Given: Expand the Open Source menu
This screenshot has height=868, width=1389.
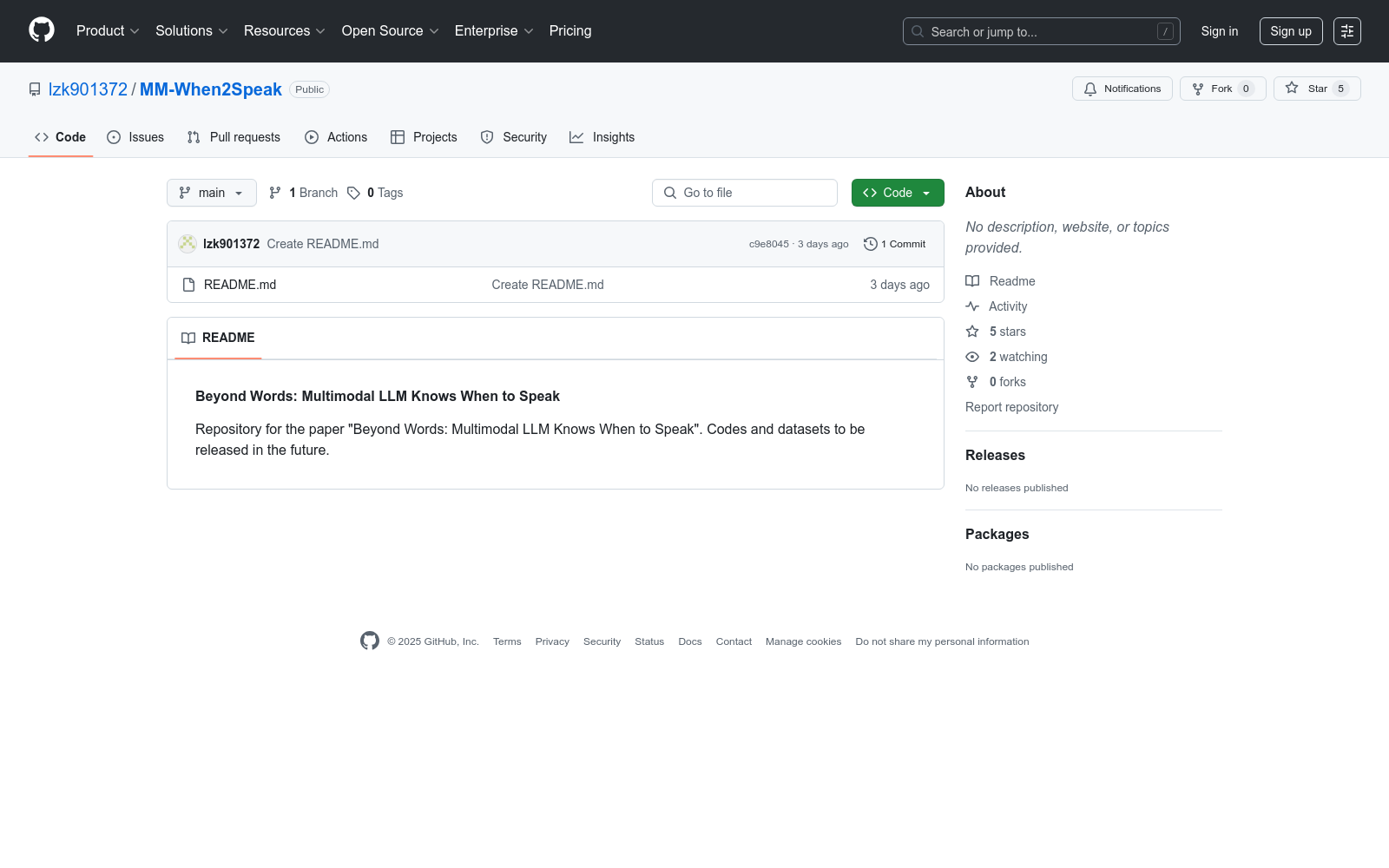Looking at the screenshot, I should [390, 30].
